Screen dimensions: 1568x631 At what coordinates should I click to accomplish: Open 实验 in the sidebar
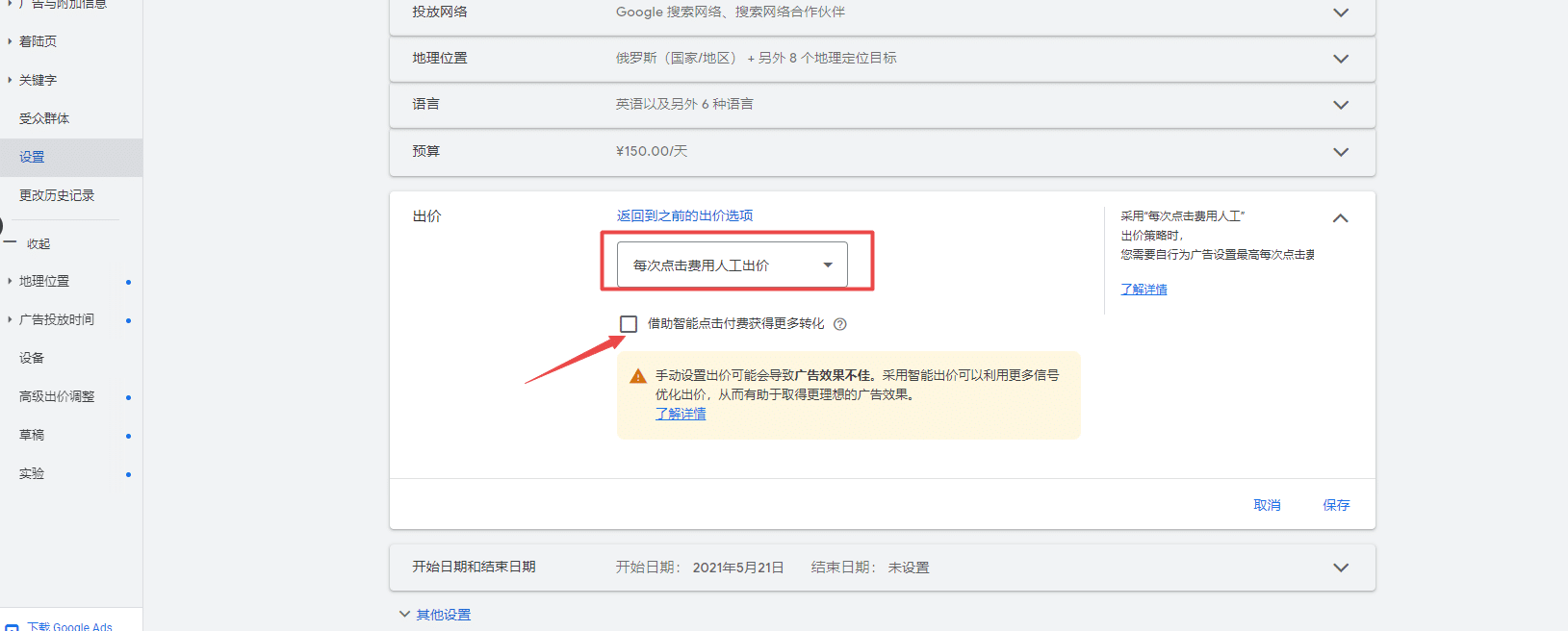click(32, 473)
